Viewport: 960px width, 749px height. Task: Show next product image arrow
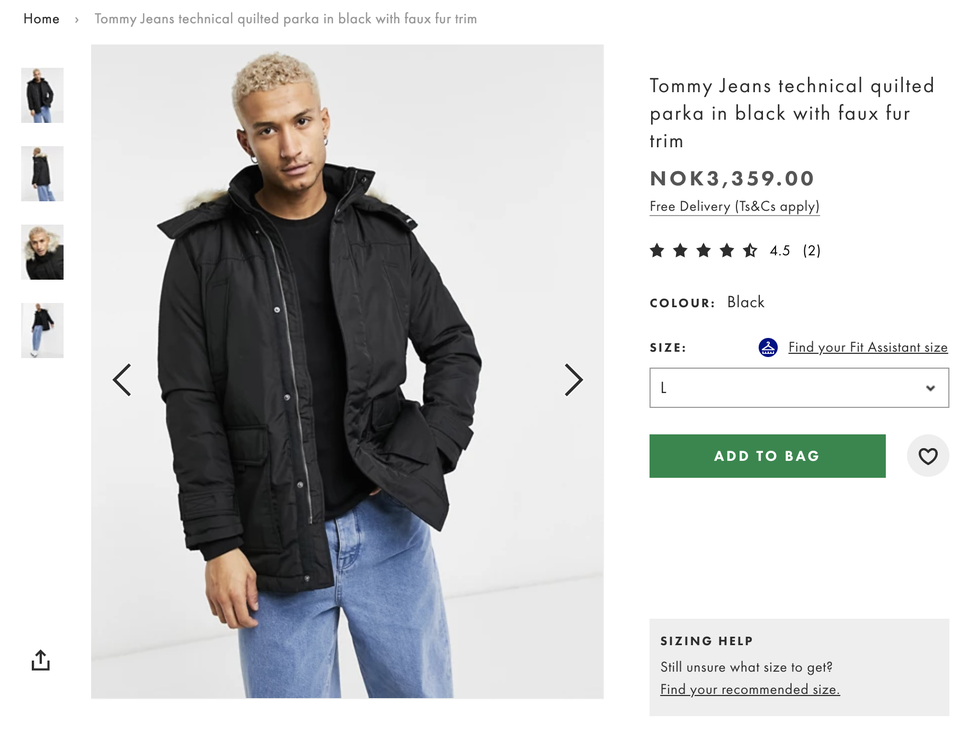click(573, 380)
